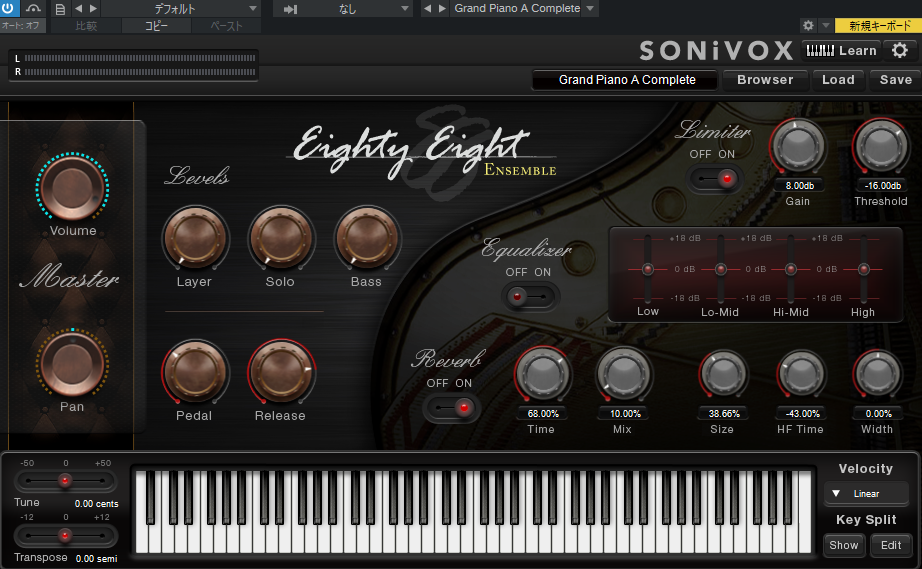Click the 比較 compare tab
This screenshot has width=922, height=569.
pyautogui.click(x=86, y=26)
